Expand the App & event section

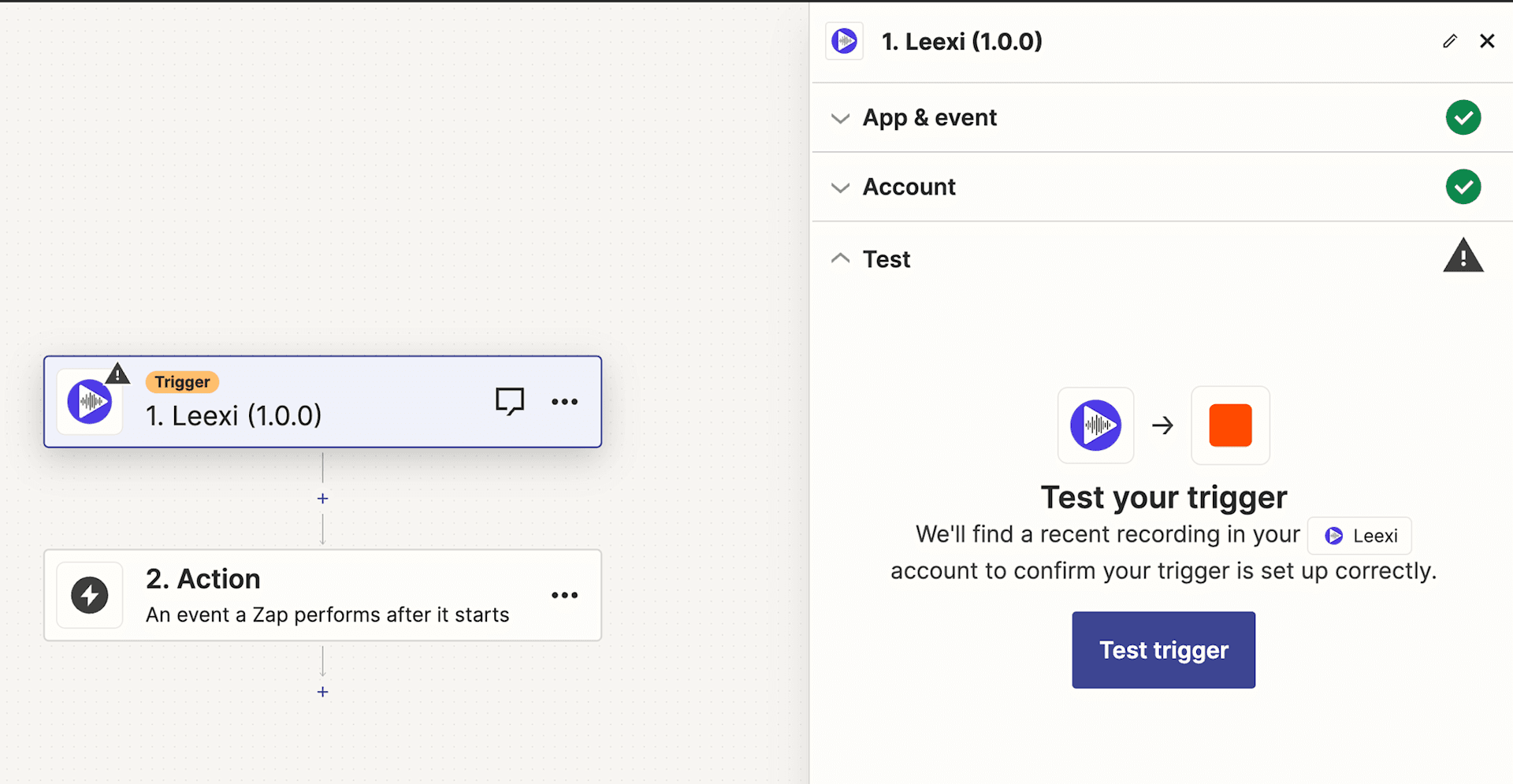[840, 117]
